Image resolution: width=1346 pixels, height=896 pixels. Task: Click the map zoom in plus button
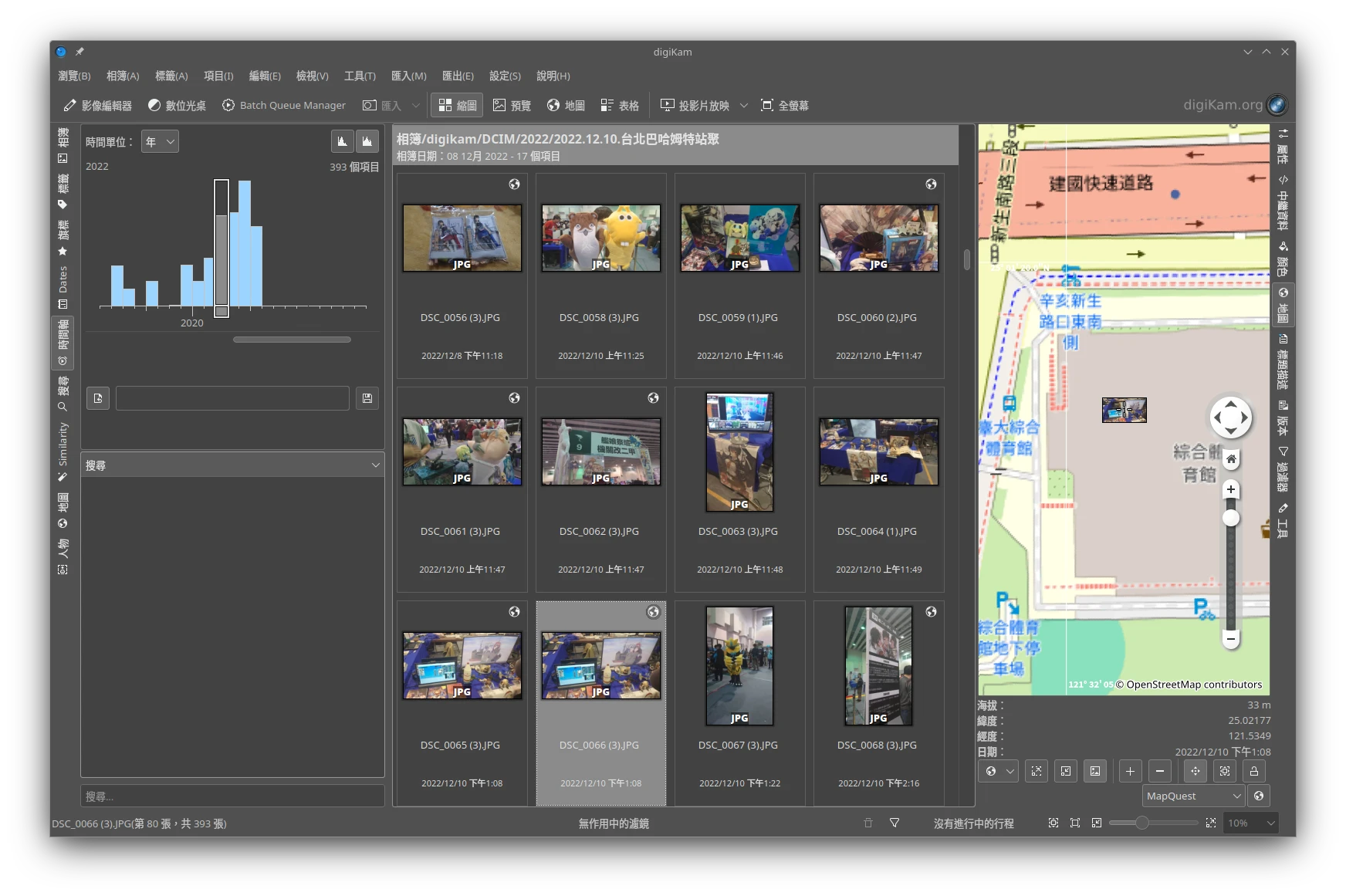pos(1231,489)
